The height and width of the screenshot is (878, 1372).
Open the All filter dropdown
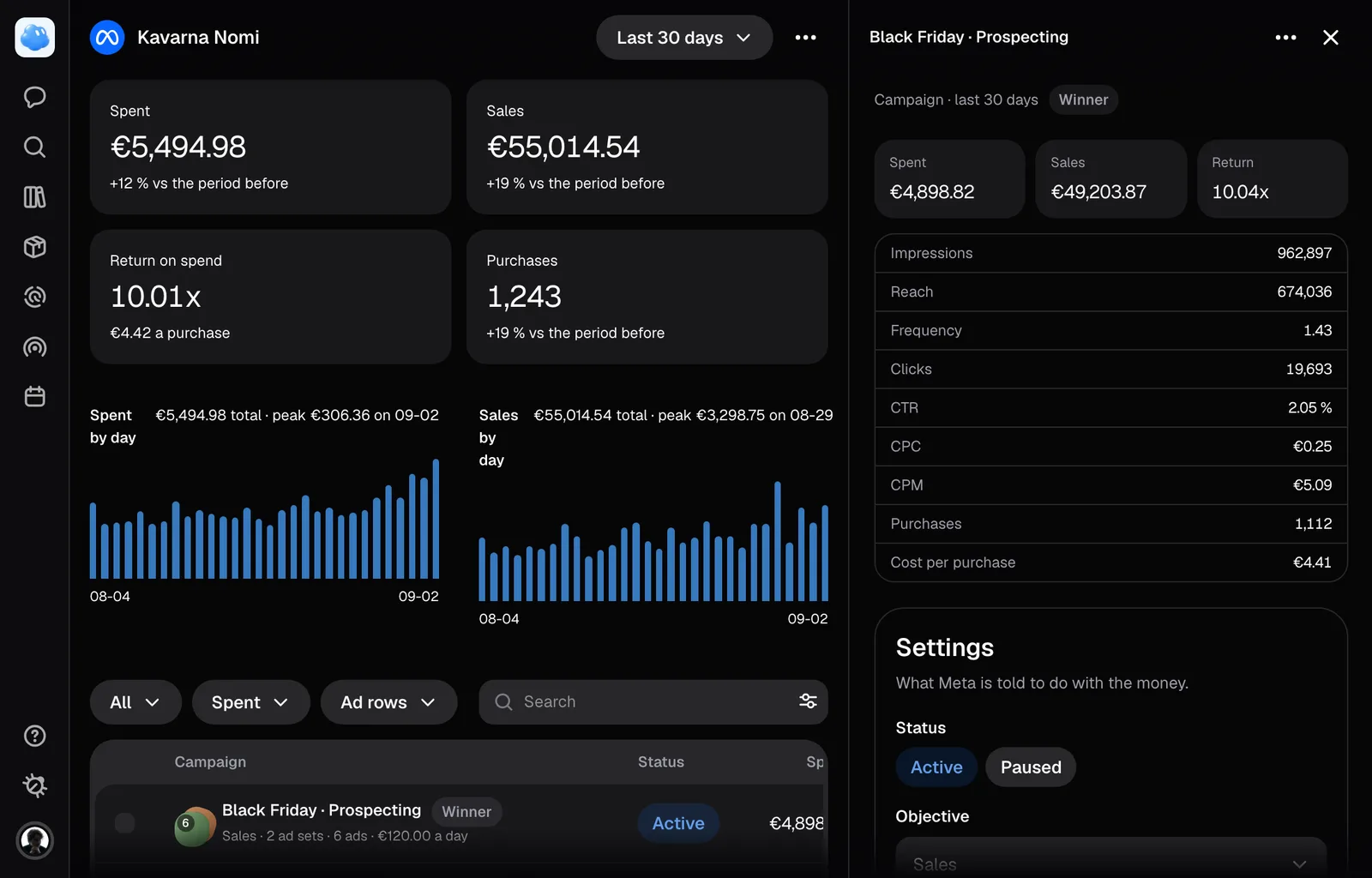coord(135,702)
